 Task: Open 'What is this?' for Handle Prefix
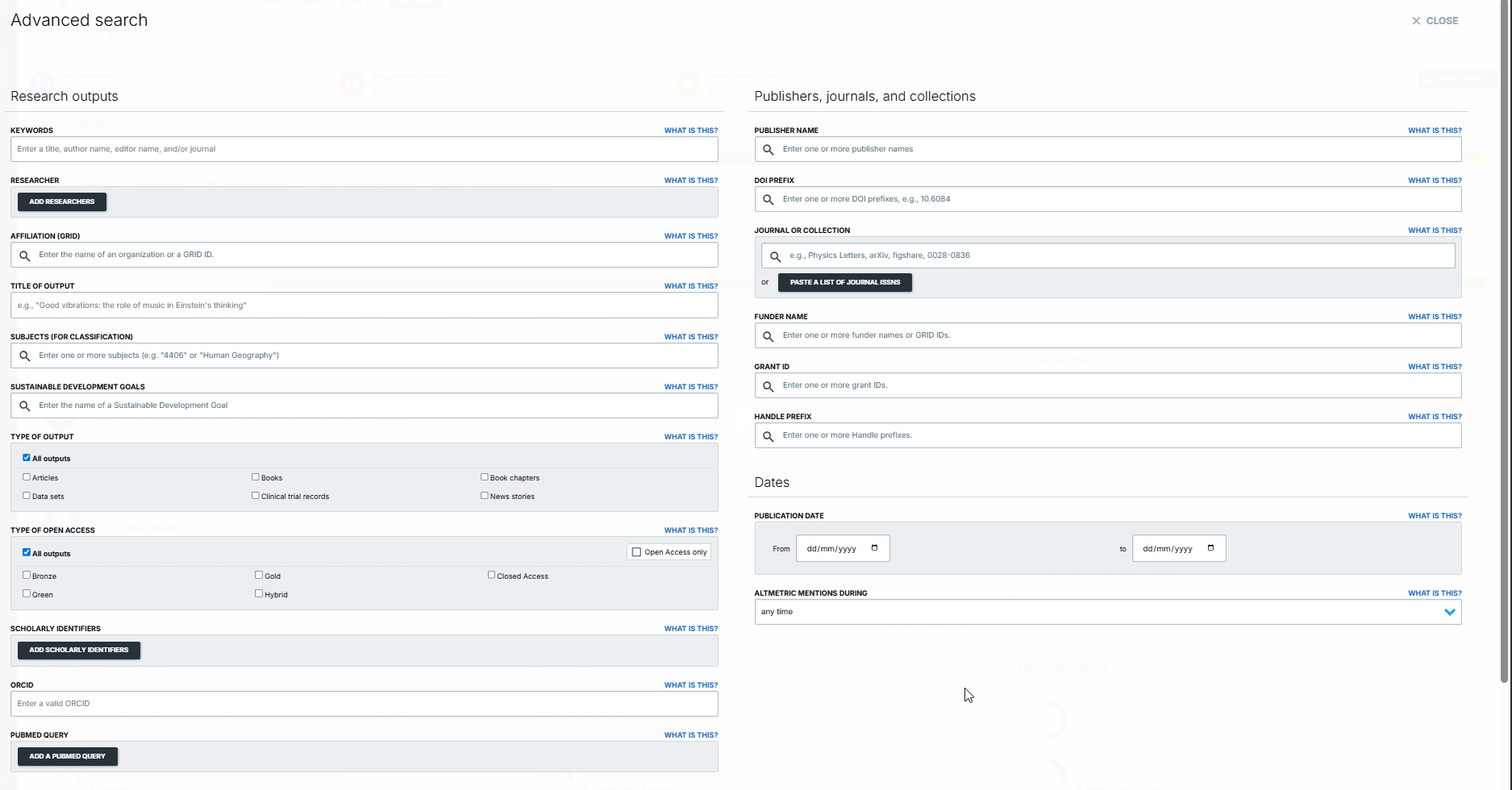(x=1435, y=417)
